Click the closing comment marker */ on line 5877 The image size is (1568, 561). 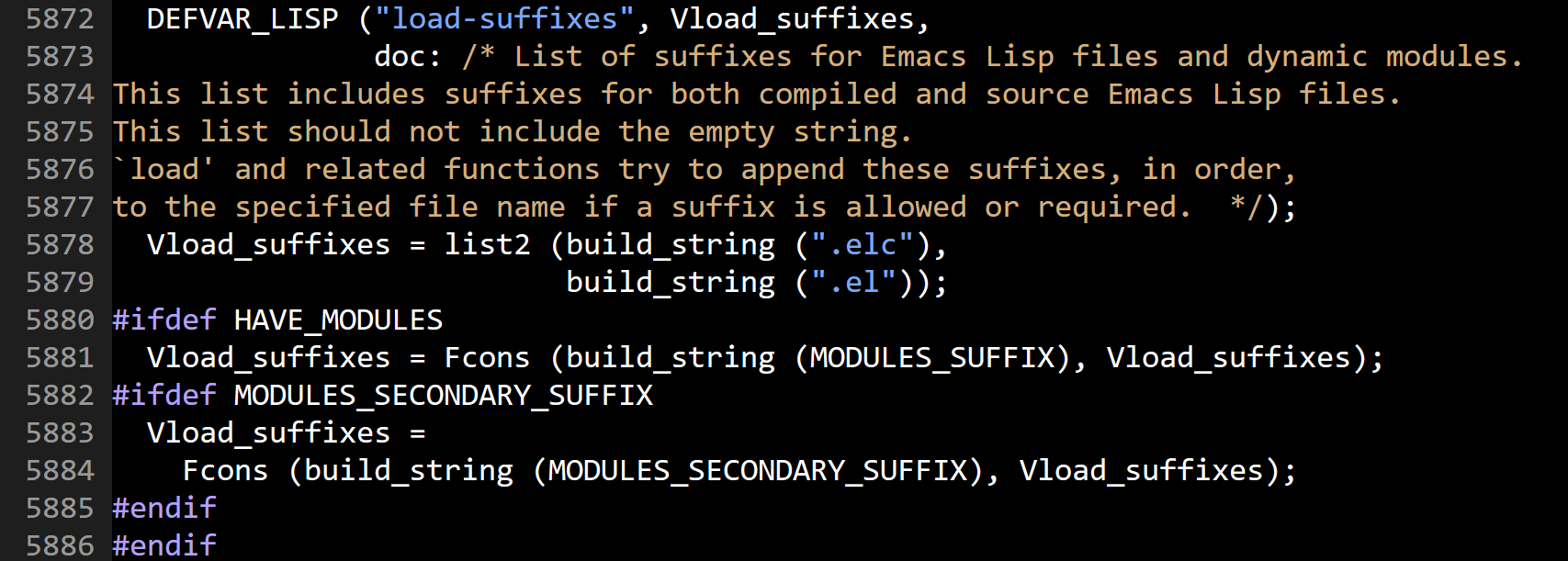[x=1247, y=207]
